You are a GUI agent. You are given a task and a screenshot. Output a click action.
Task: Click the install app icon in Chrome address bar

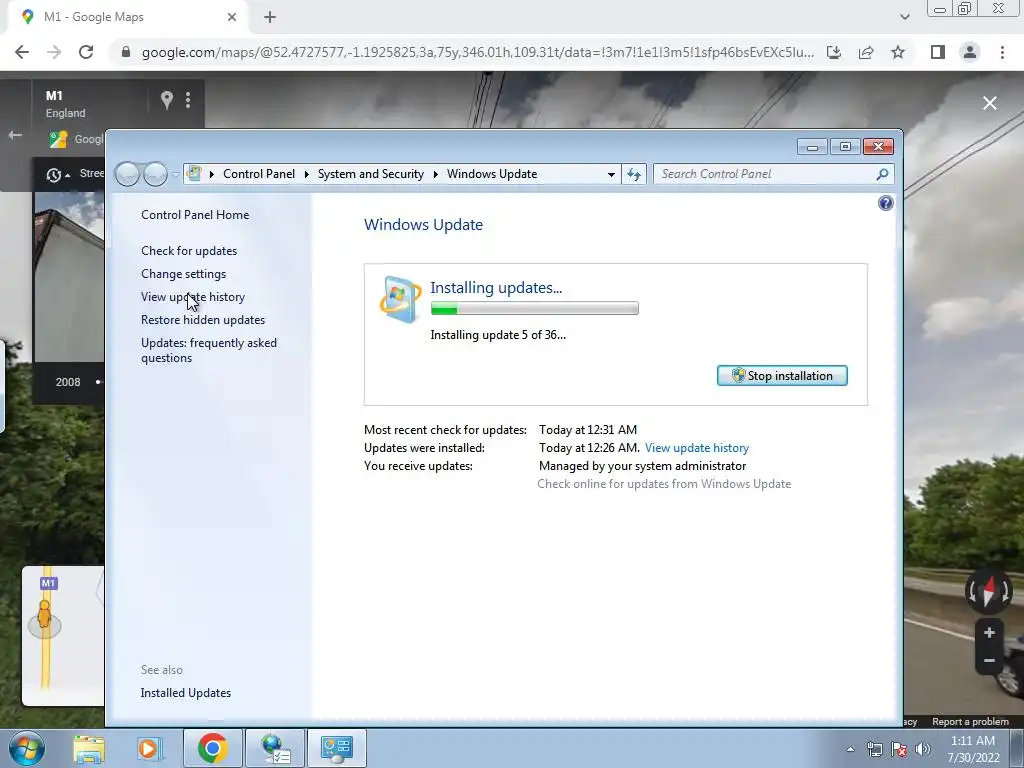834,52
